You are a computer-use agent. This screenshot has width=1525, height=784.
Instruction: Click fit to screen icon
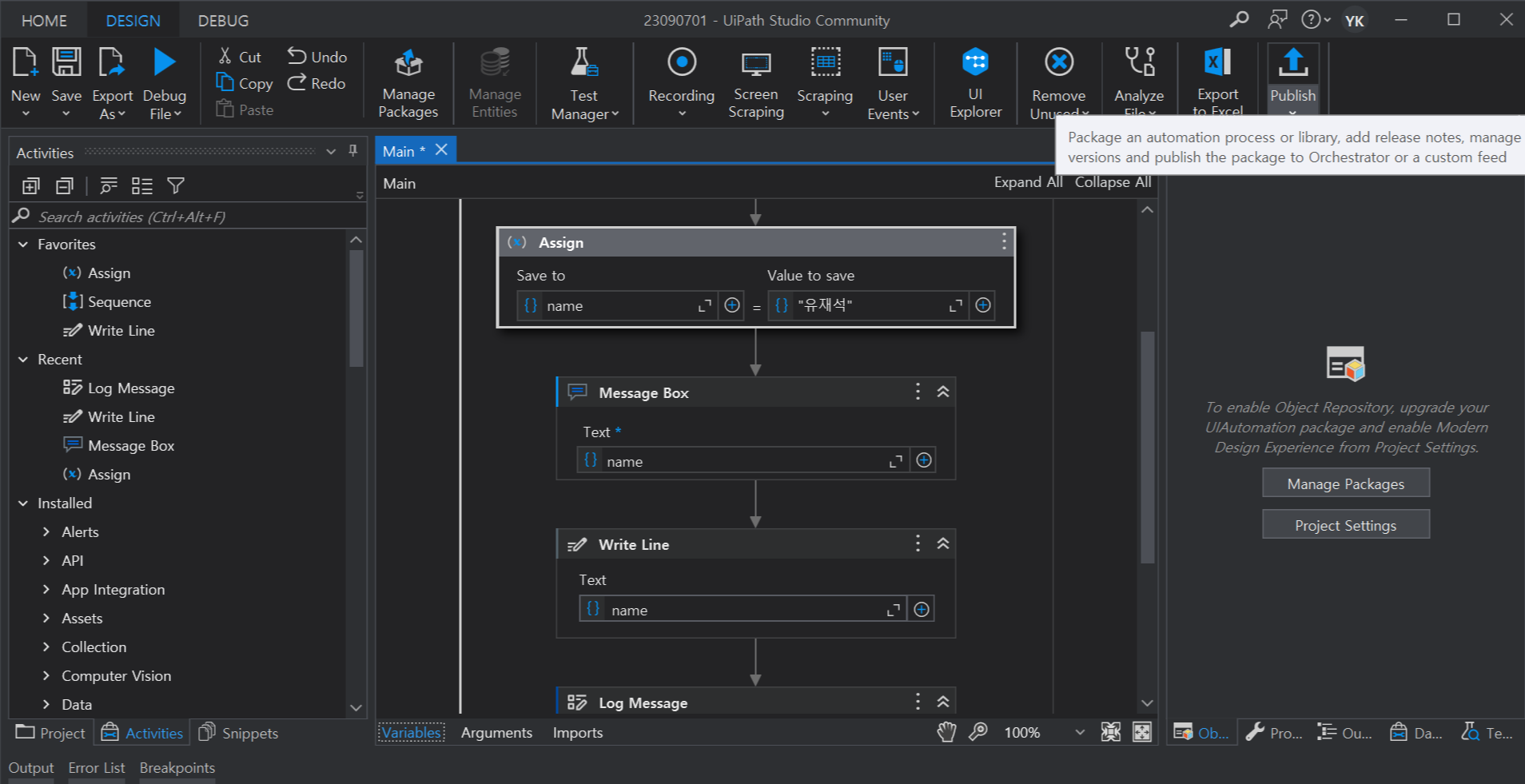pos(1111,732)
